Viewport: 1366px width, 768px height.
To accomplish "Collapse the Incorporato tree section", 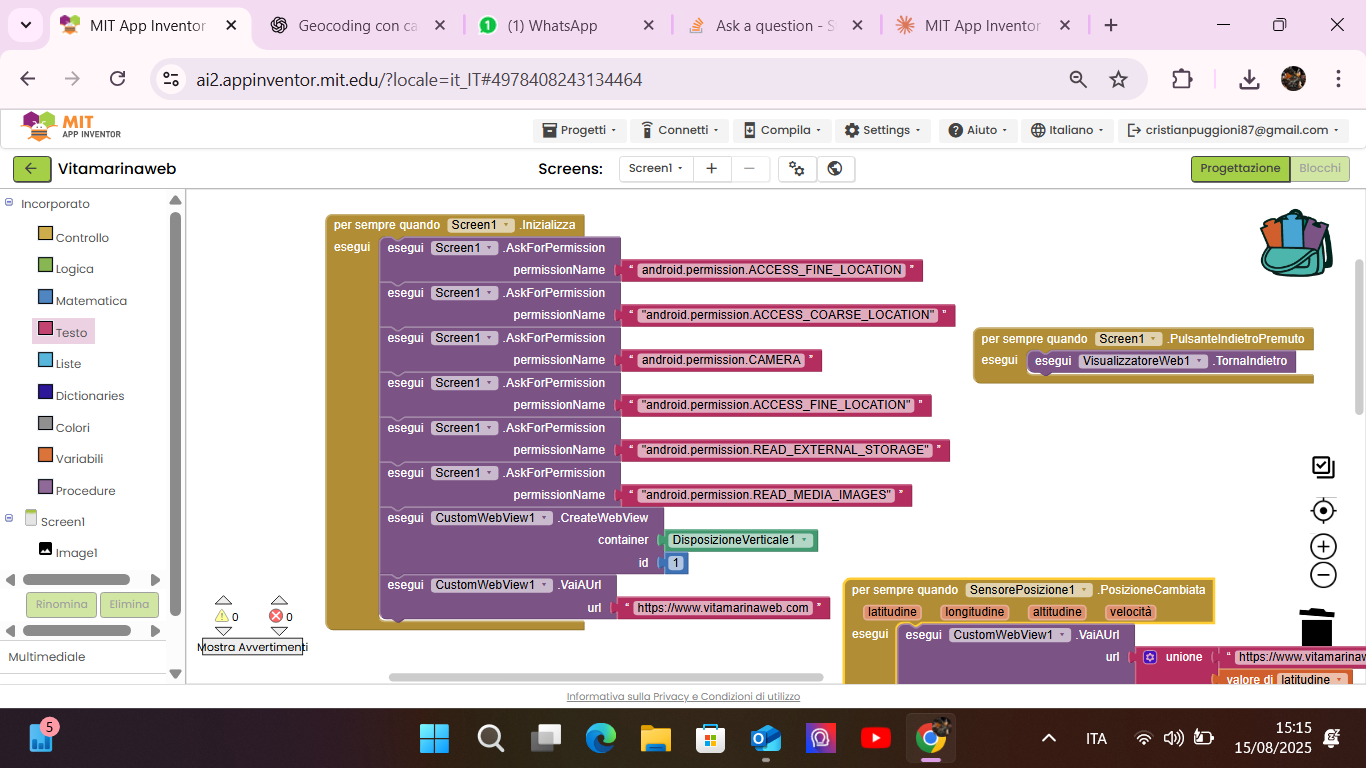I will point(9,203).
